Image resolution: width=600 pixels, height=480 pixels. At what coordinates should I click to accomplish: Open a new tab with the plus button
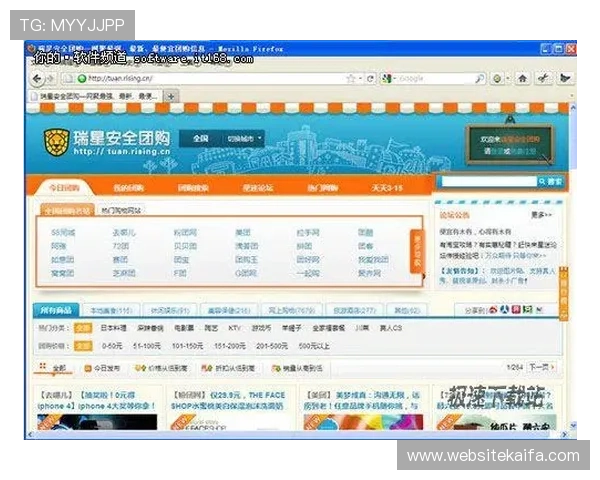(171, 96)
